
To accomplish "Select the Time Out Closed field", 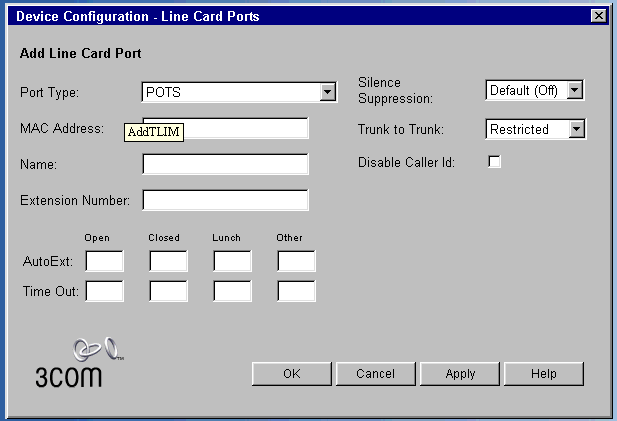I will pos(168,291).
